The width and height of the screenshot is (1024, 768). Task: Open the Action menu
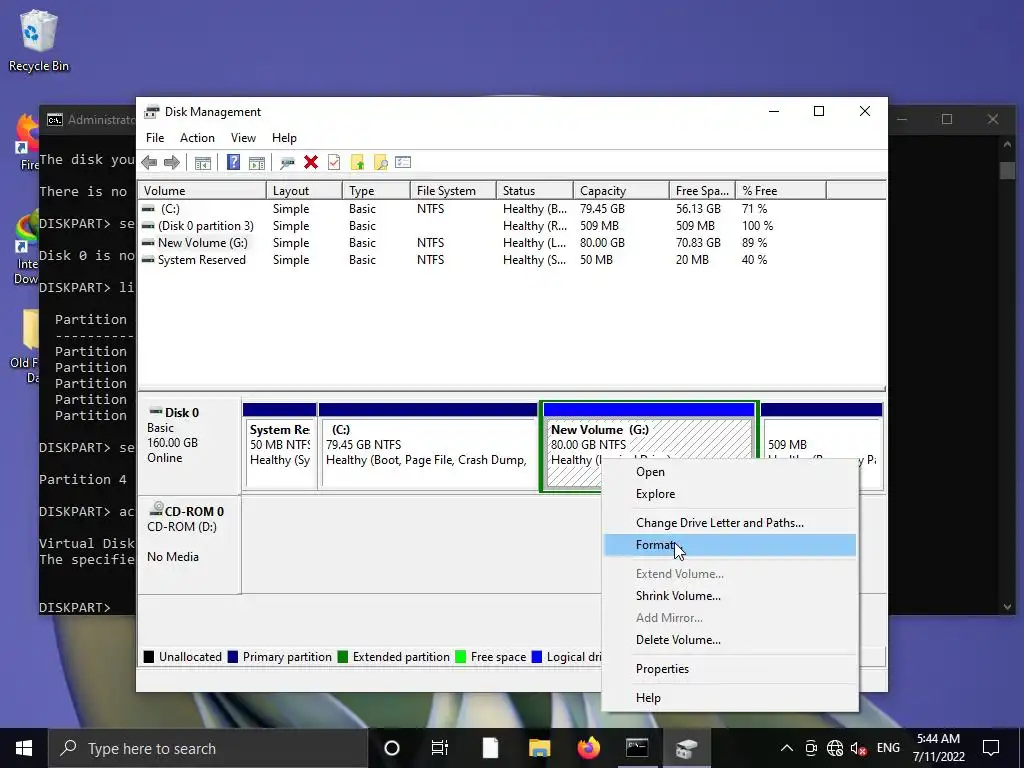tap(197, 138)
